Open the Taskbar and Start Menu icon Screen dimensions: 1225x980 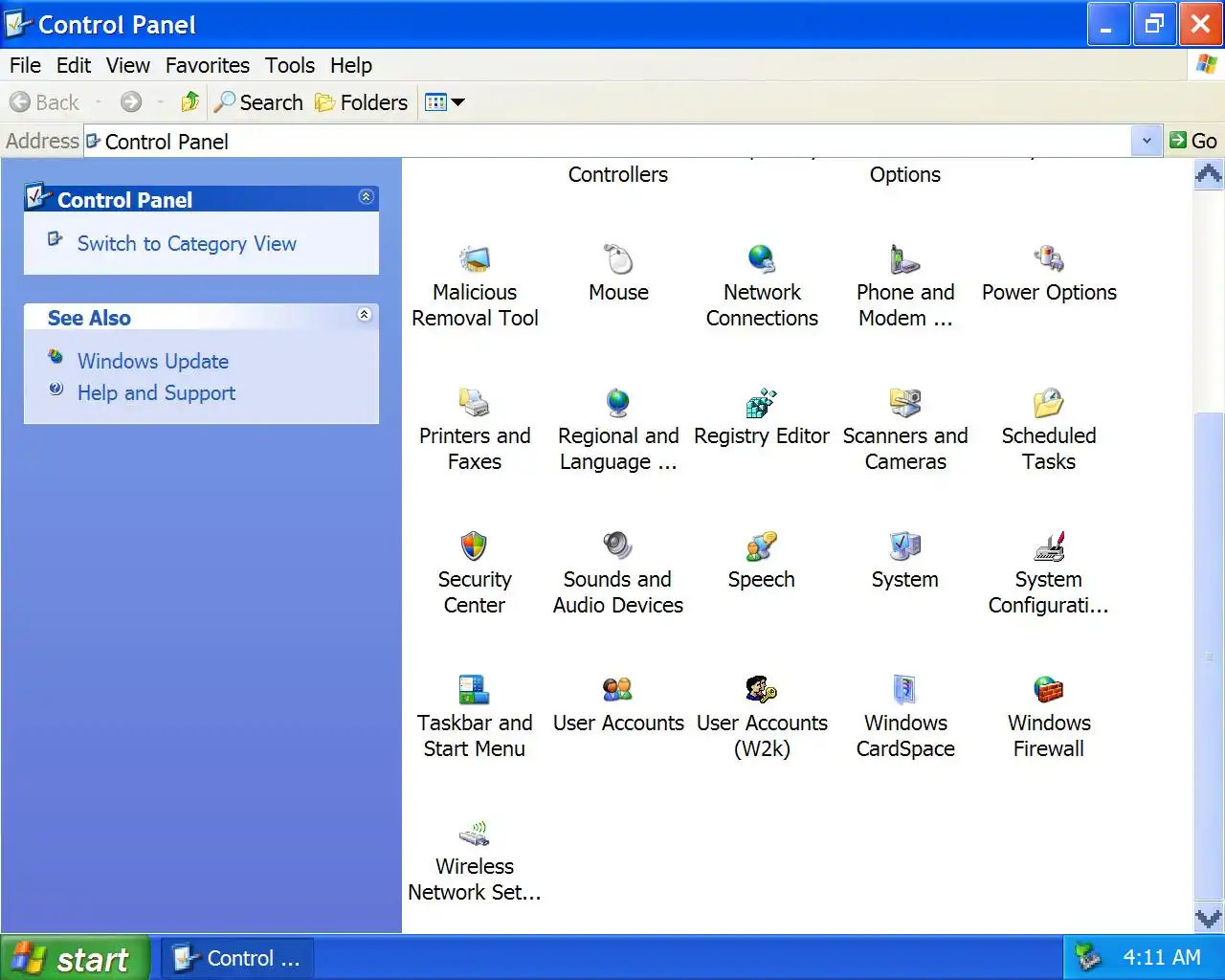(475, 690)
